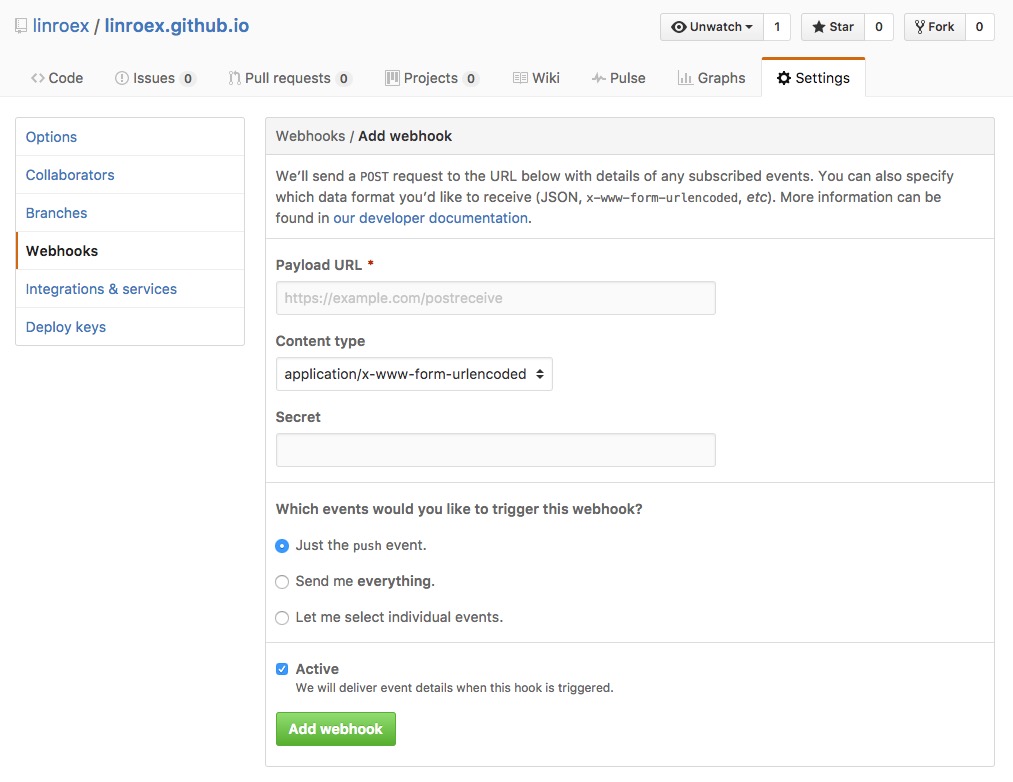The width and height of the screenshot is (1013, 782).
Task: Select the 'Just the push event' radio
Action: (282, 545)
